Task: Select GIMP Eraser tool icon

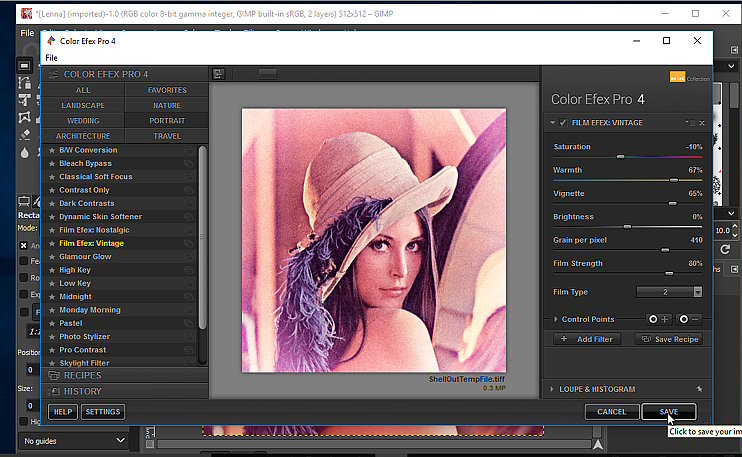Action: 25,134
